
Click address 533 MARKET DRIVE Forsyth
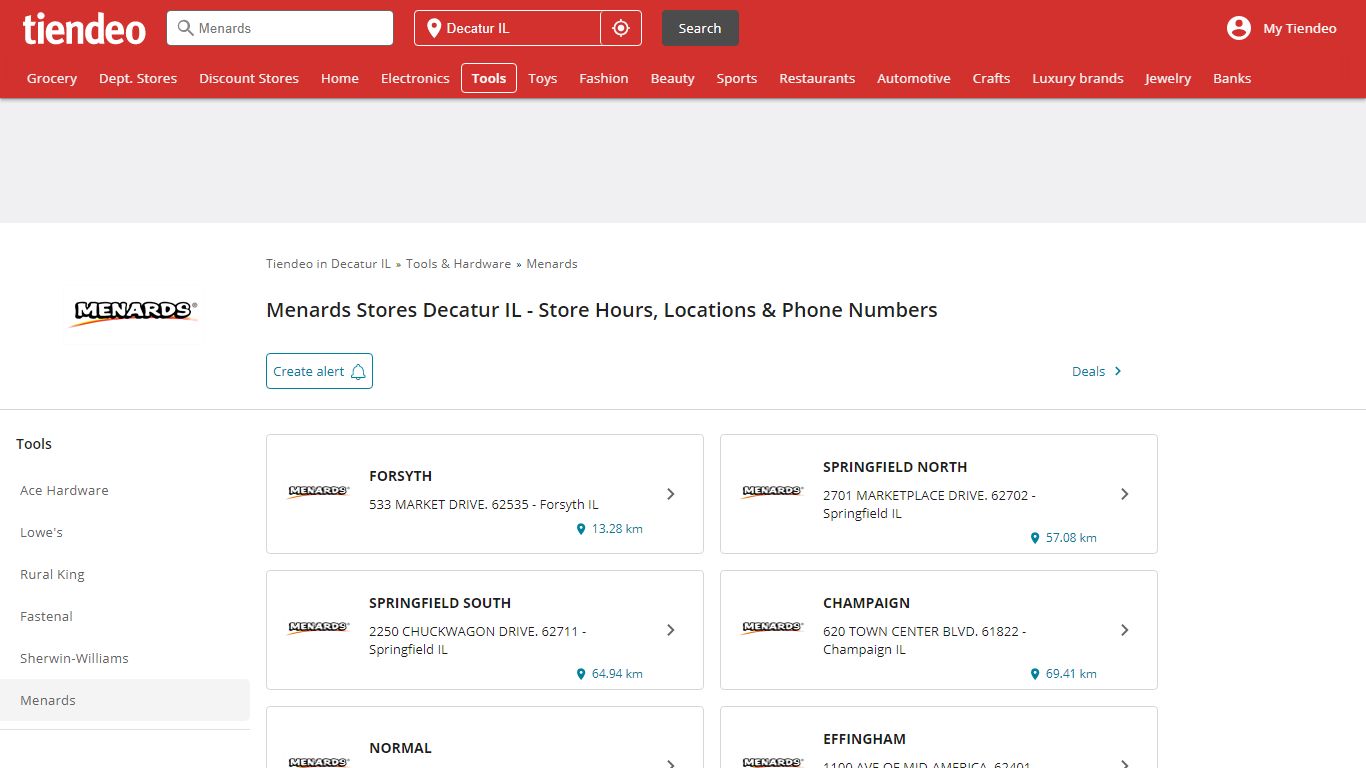(x=484, y=504)
